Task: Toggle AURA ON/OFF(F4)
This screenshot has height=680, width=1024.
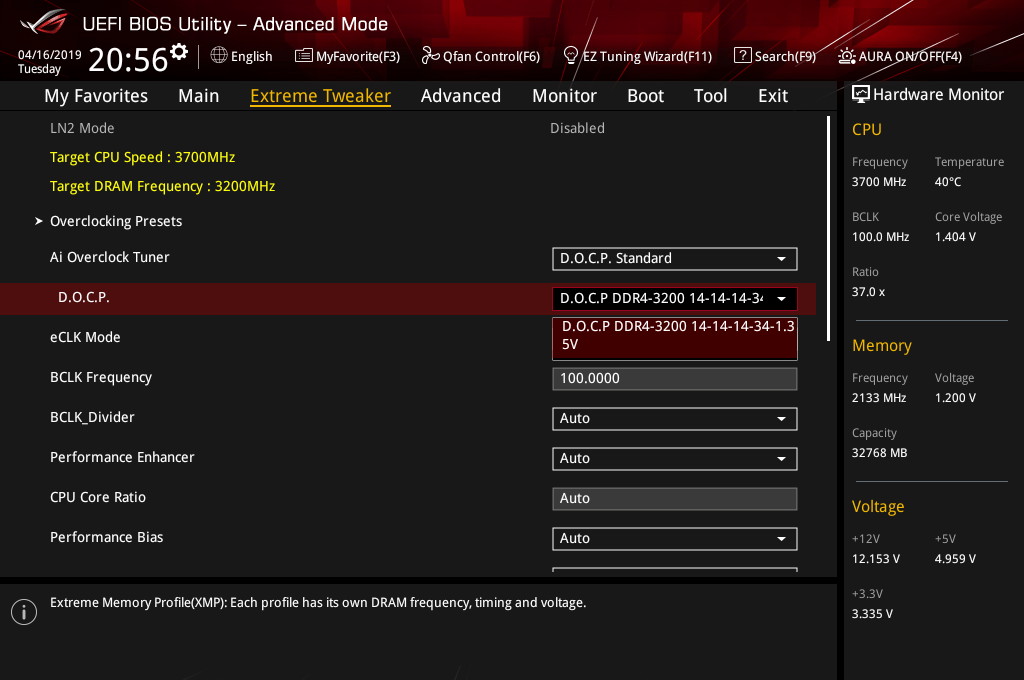Action: pyautogui.click(x=900, y=56)
